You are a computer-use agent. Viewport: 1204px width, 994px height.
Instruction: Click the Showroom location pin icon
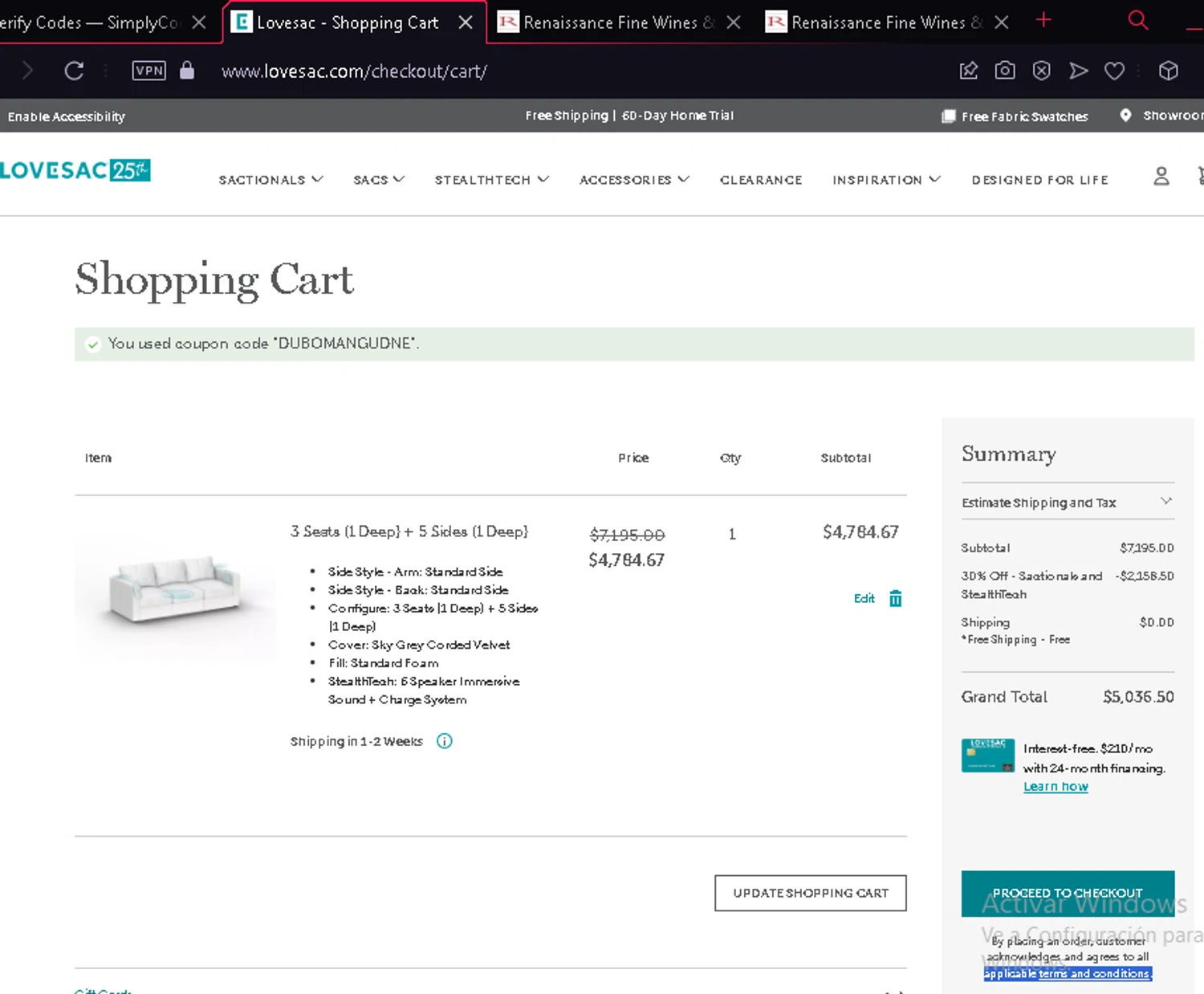click(x=1125, y=116)
